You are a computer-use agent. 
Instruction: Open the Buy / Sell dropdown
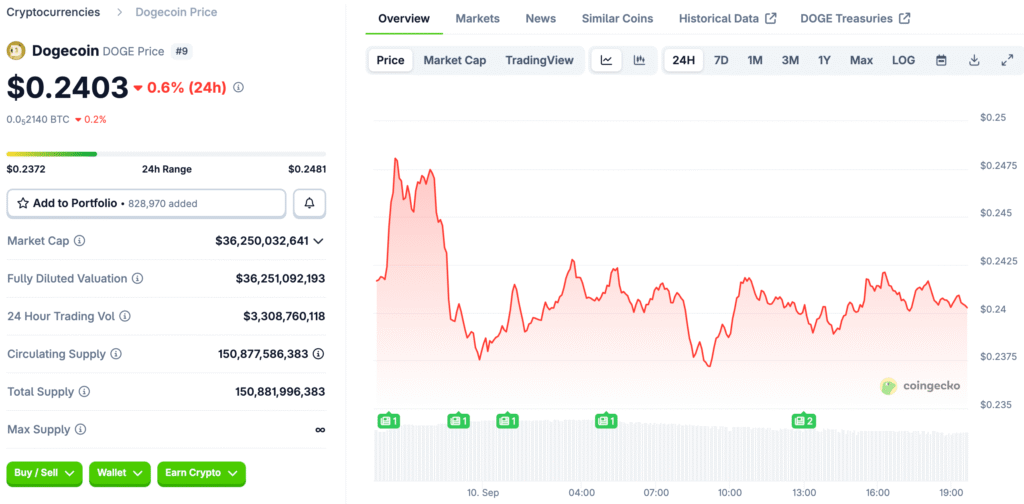(x=44, y=473)
